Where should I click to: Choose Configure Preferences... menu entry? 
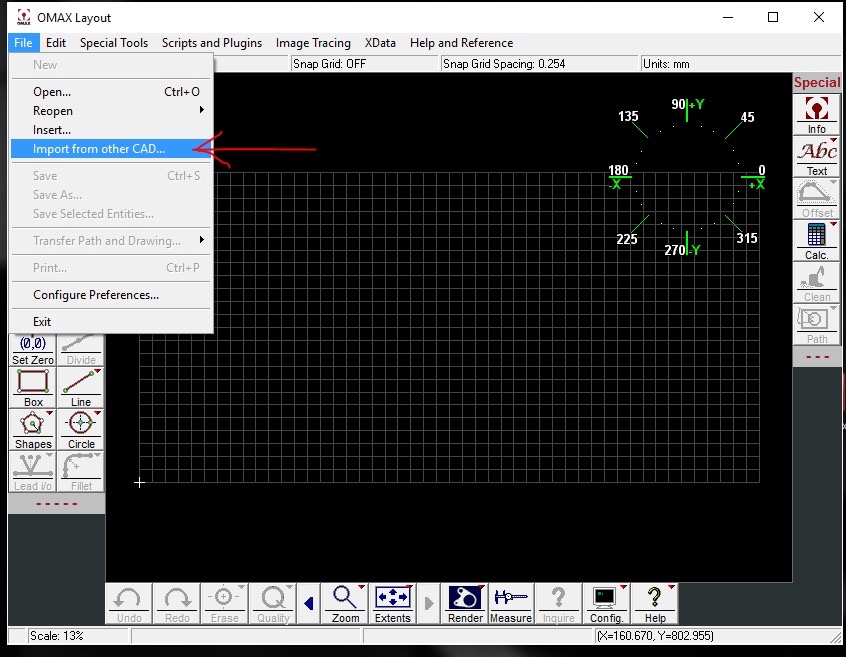(x=112, y=295)
